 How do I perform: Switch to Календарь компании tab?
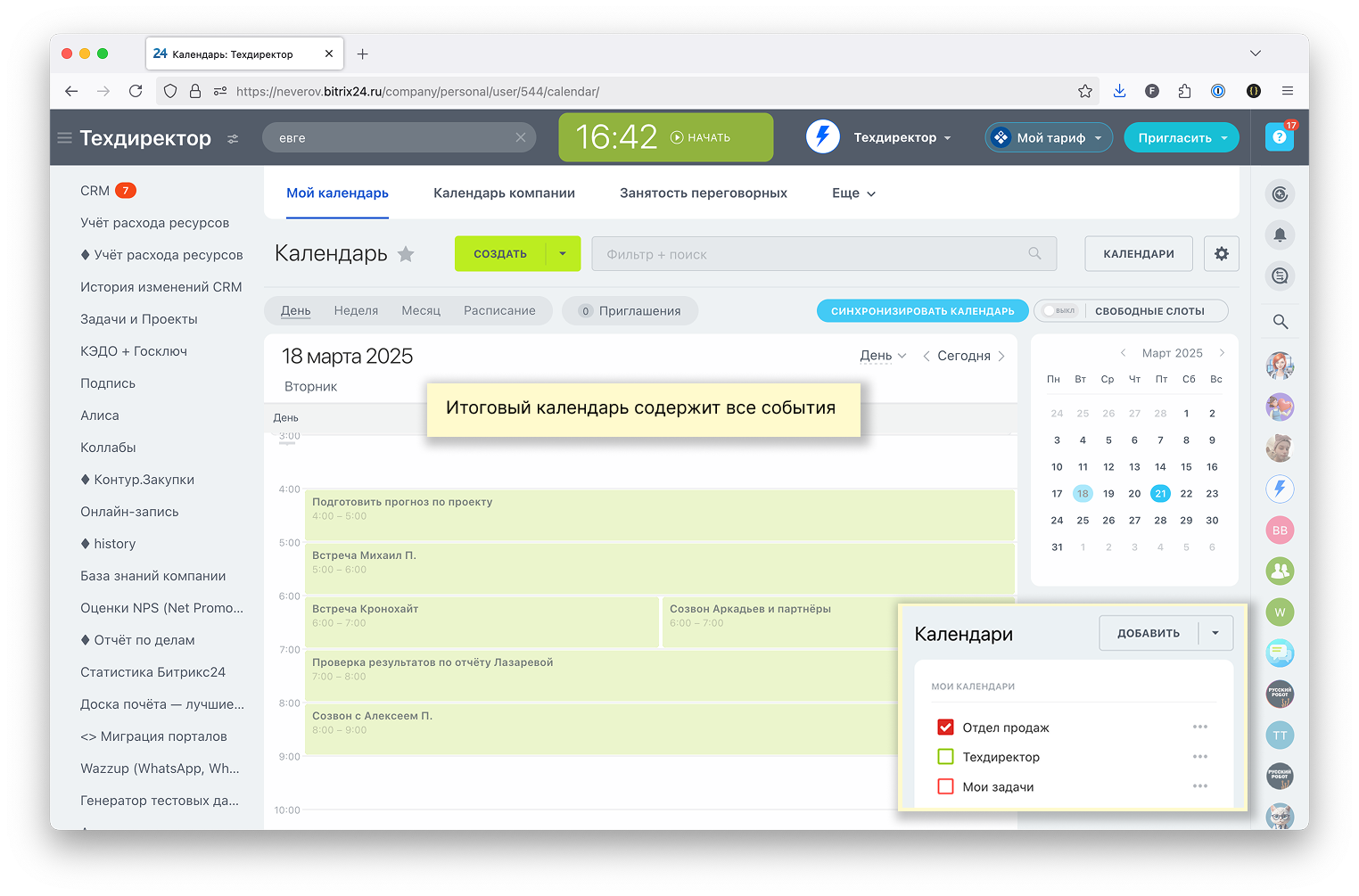504,193
